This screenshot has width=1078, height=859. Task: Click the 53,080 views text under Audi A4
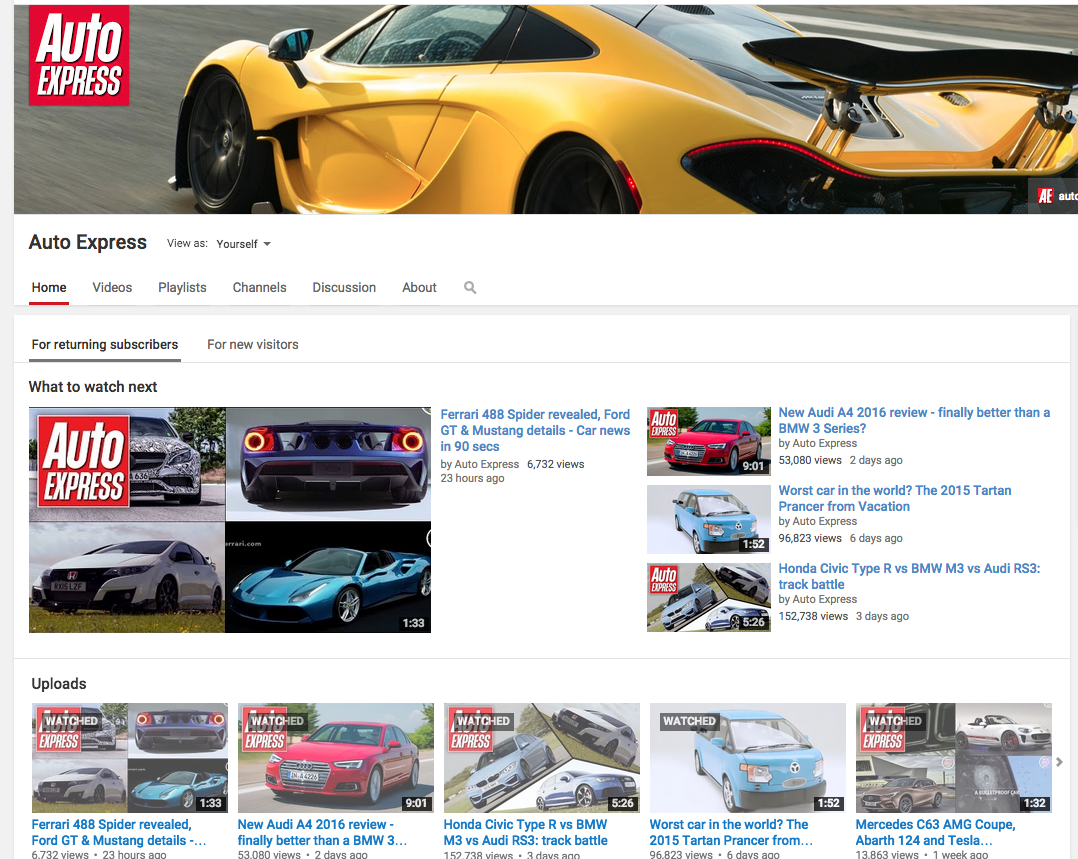810,460
